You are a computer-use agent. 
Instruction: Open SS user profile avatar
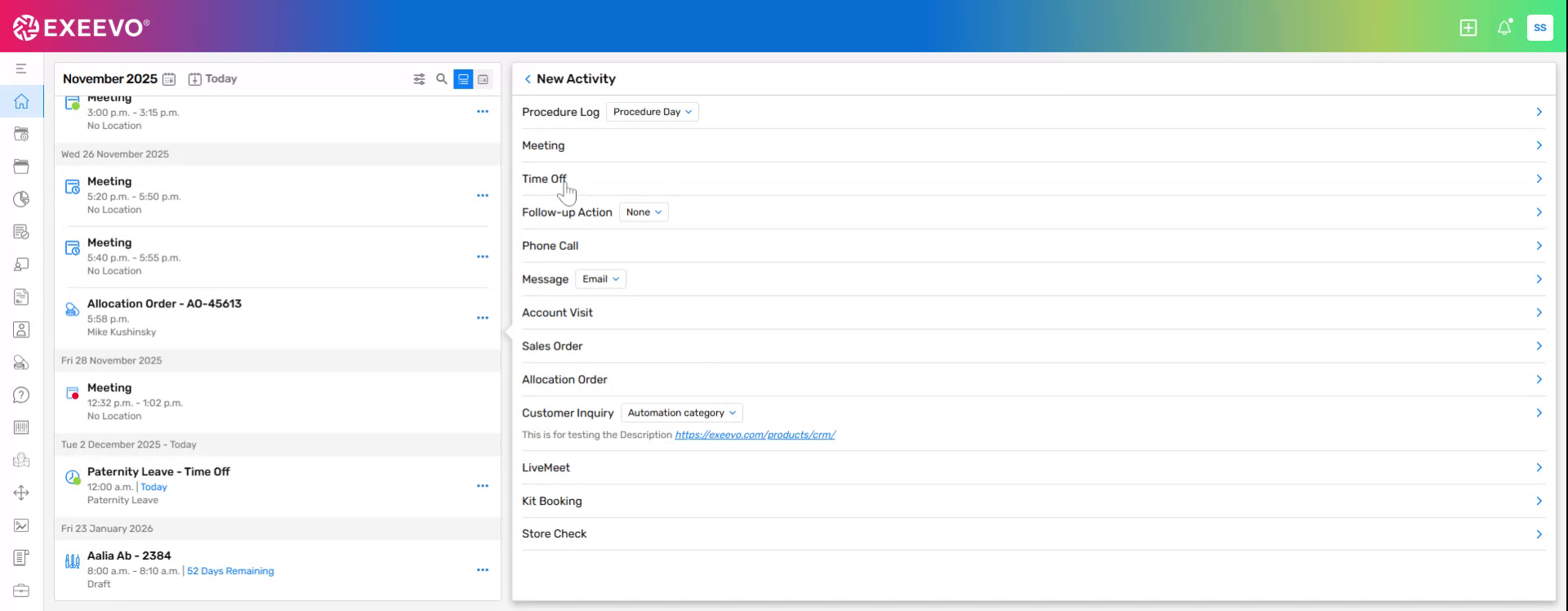pos(1540,28)
